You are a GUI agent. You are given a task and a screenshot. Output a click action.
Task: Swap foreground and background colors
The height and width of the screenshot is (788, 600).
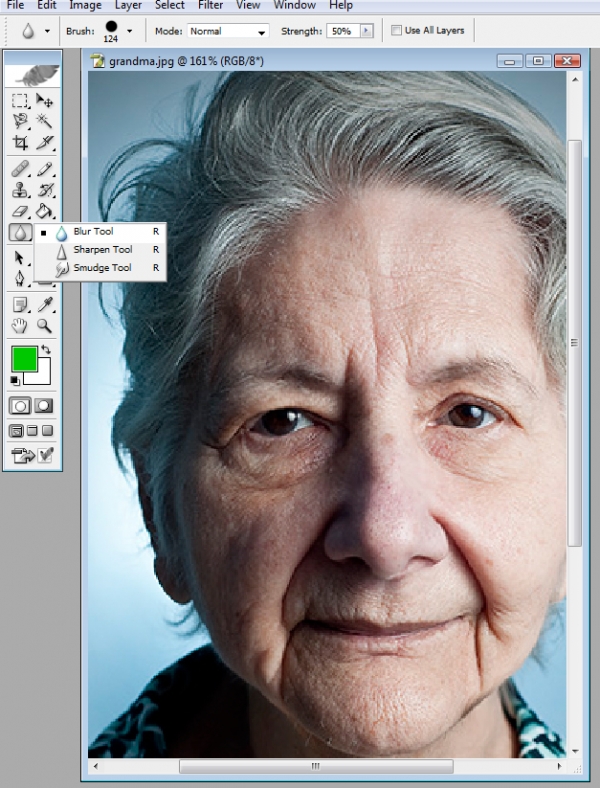[46, 349]
